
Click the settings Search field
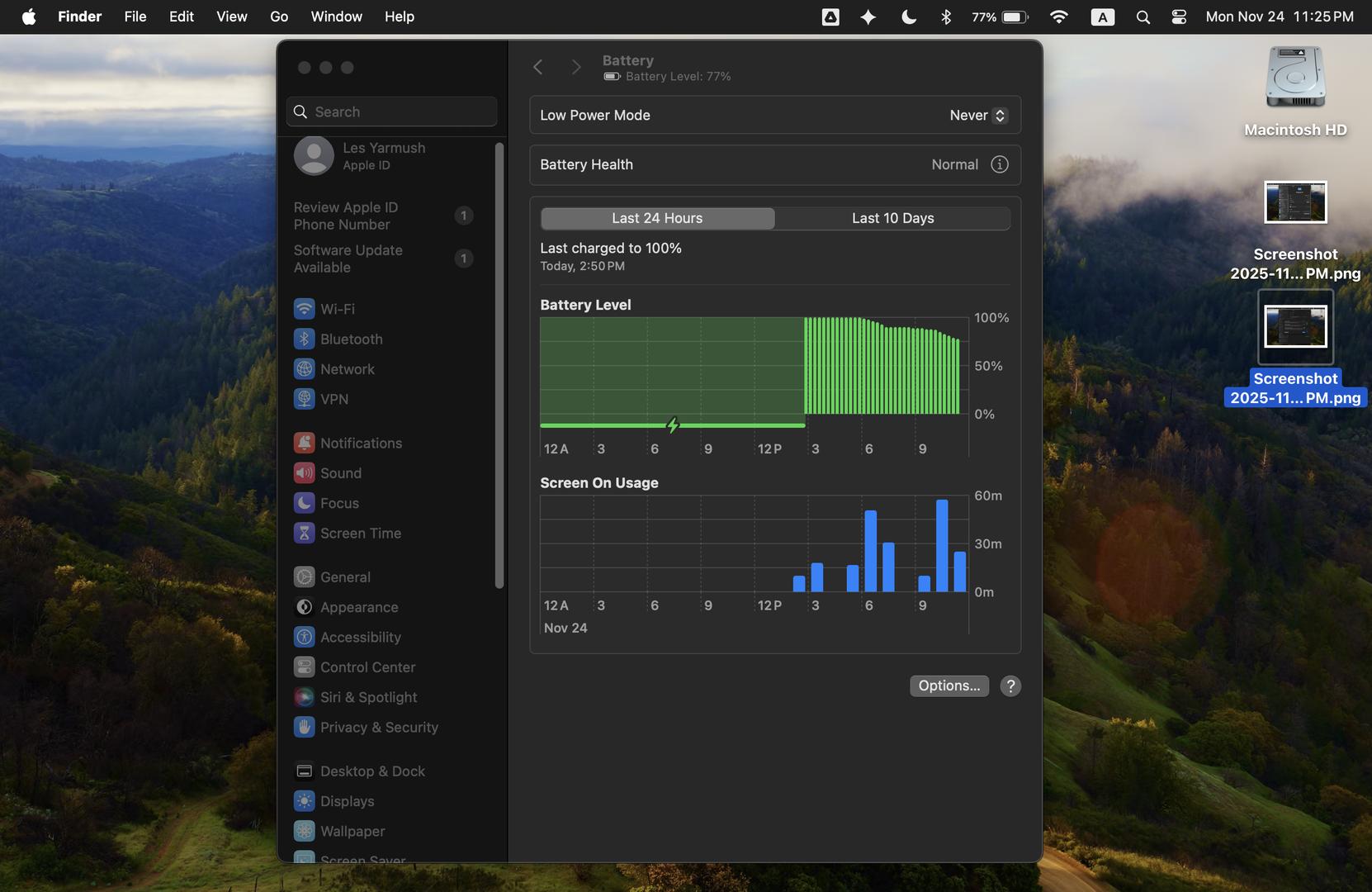click(392, 111)
